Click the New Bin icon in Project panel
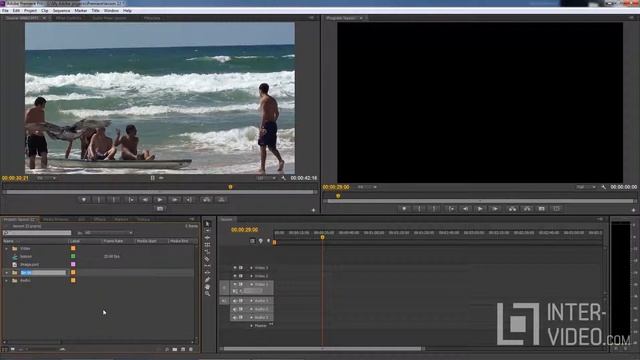Viewport: 640px width, 360px height. coord(175,349)
